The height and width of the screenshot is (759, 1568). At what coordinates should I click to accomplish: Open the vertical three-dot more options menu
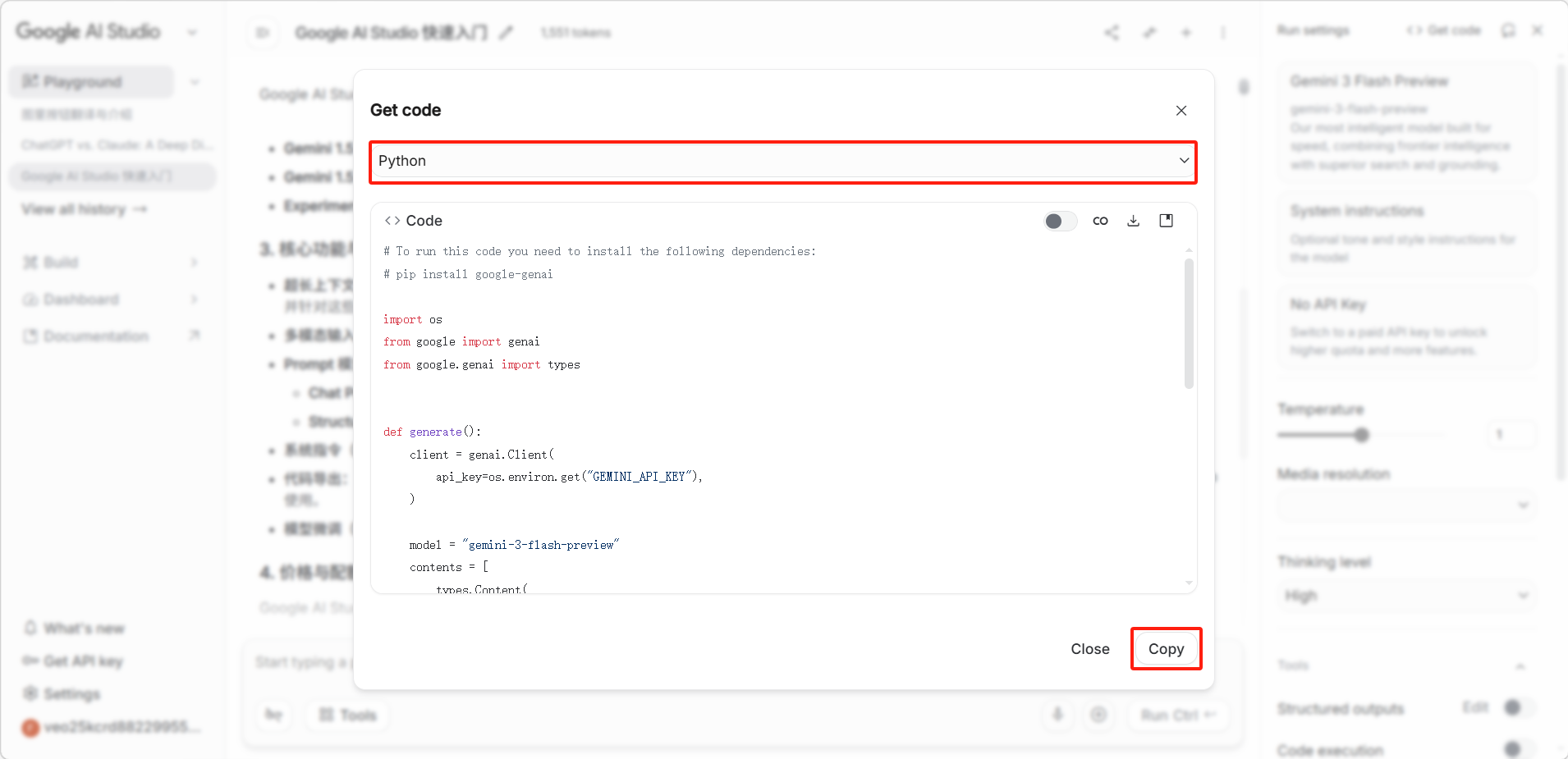tap(1223, 33)
